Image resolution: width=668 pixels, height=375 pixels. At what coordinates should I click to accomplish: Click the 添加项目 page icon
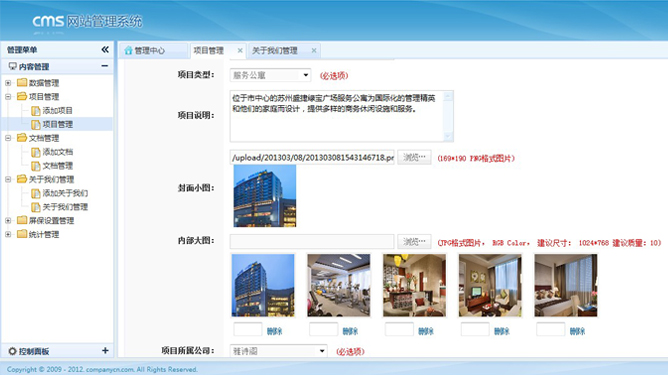coord(36,111)
